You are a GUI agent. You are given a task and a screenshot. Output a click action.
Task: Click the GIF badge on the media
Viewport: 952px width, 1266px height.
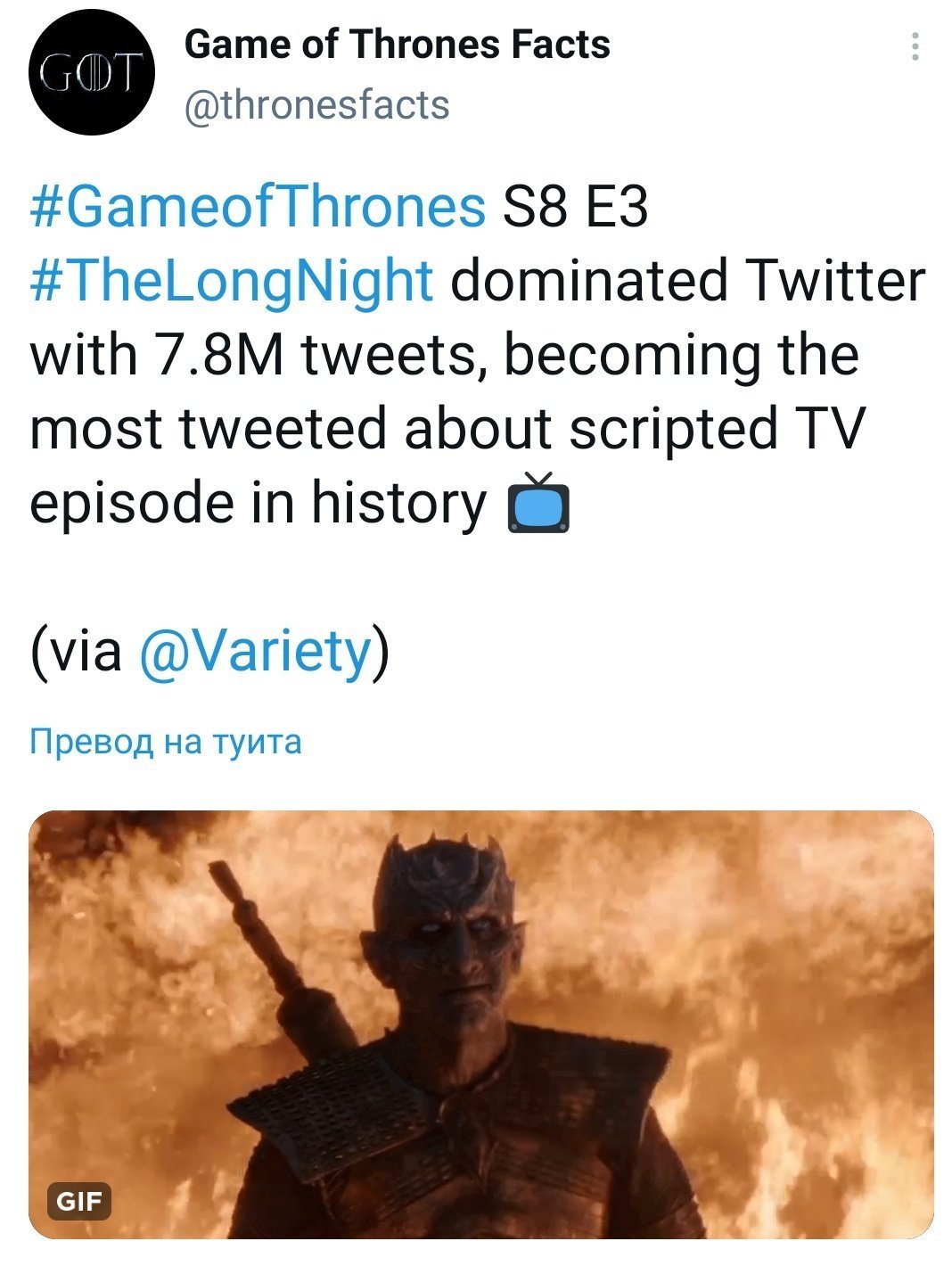coord(79,1202)
